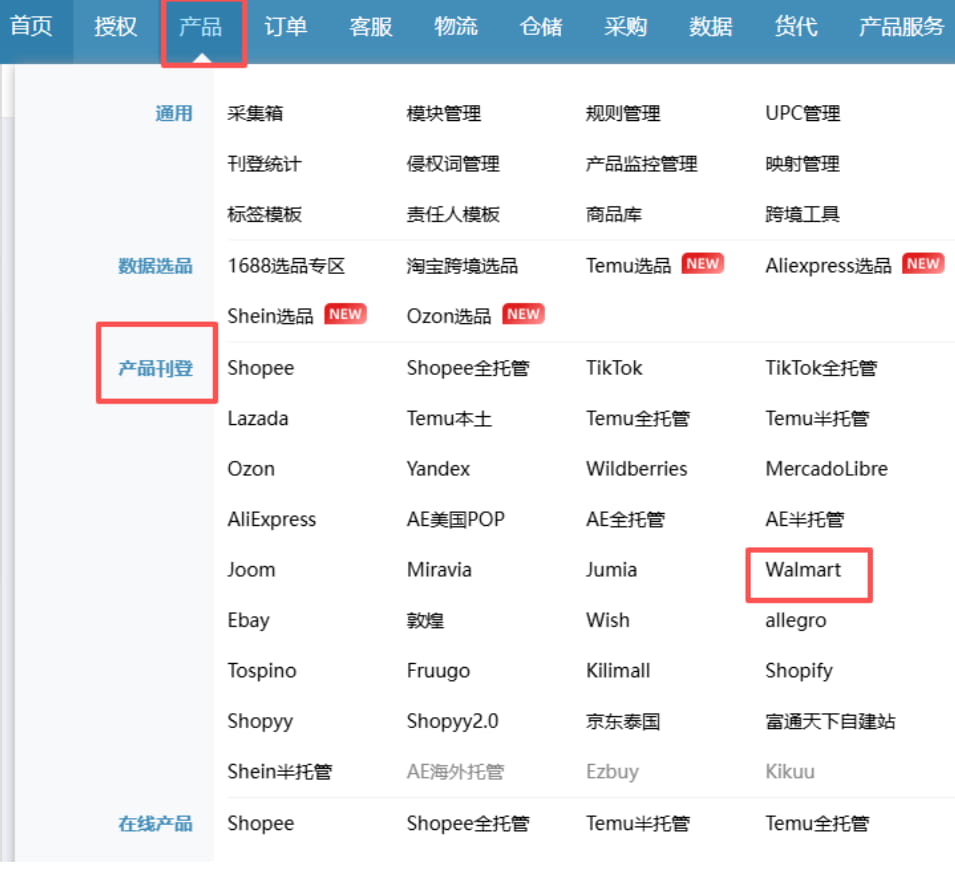Open Lazada product listing
The height and width of the screenshot is (869, 955).
(257, 419)
